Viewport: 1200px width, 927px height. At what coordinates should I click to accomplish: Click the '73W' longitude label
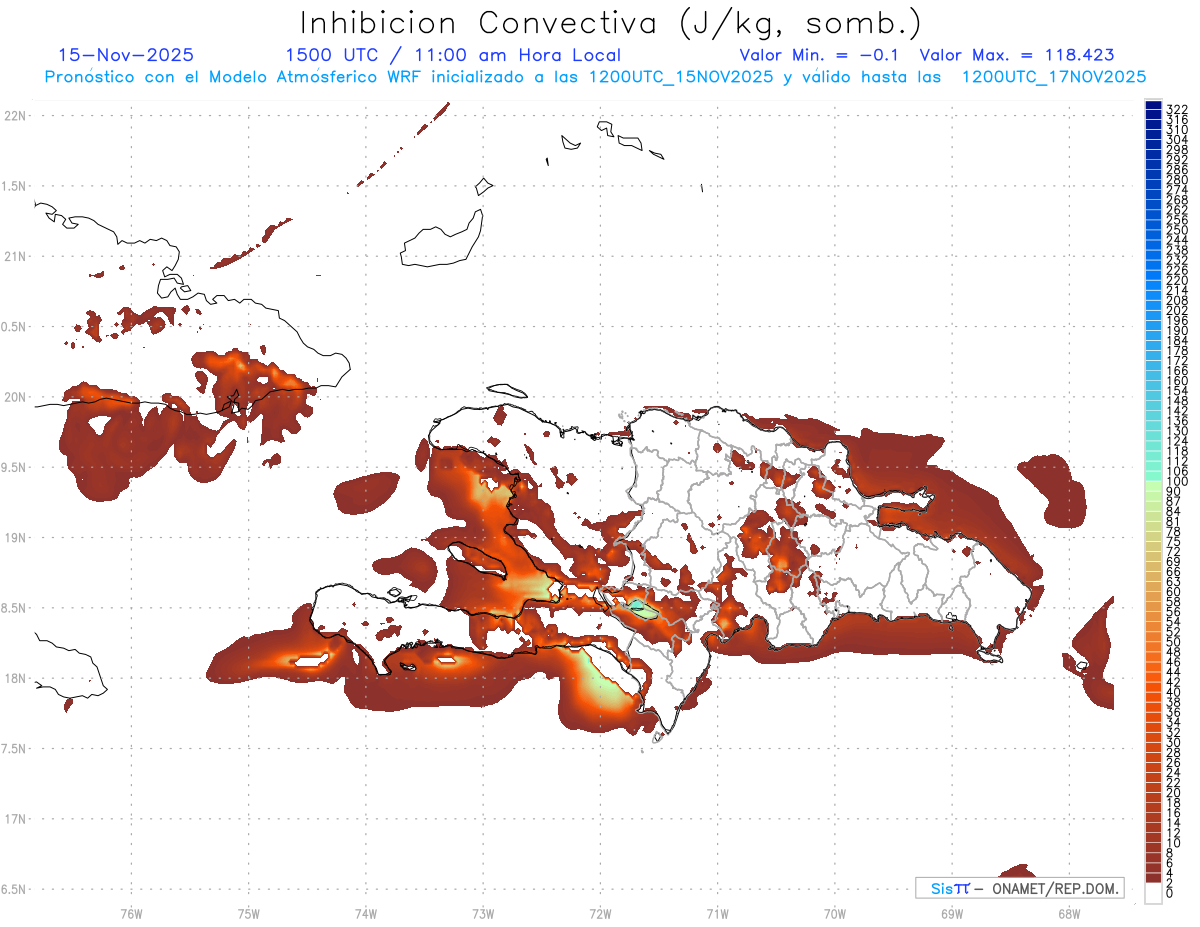pos(483,912)
